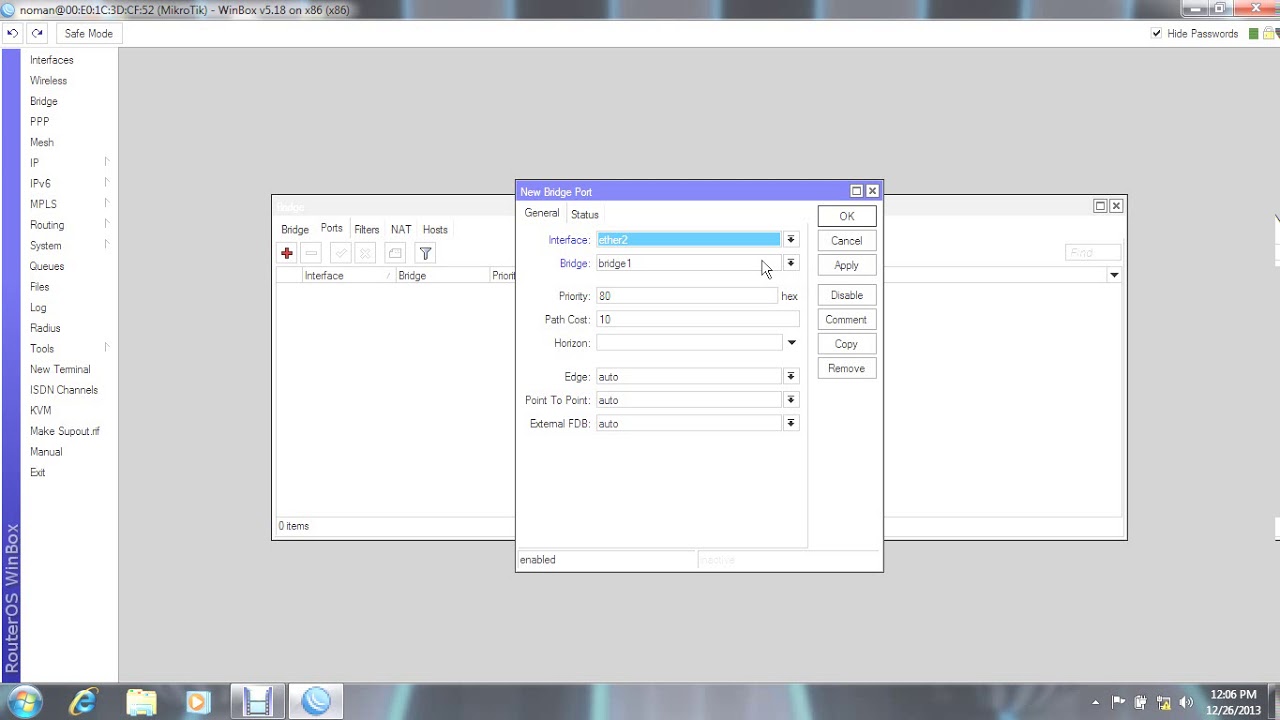Toggle the Hide Passwords checkbox
Screen dimensions: 1280x720
tap(1157, 33)
